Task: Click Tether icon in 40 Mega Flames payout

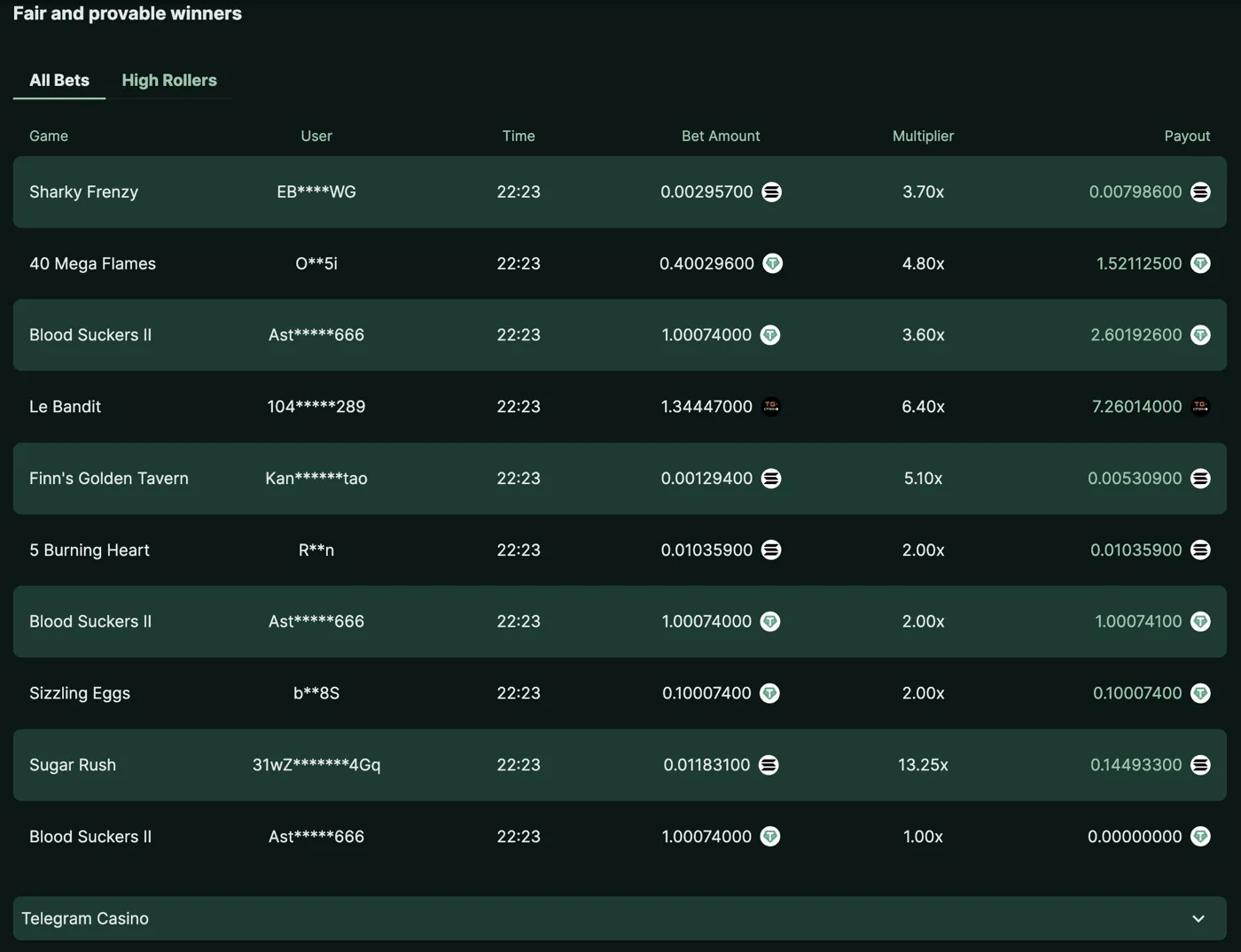Action: tap(1200, 263)
